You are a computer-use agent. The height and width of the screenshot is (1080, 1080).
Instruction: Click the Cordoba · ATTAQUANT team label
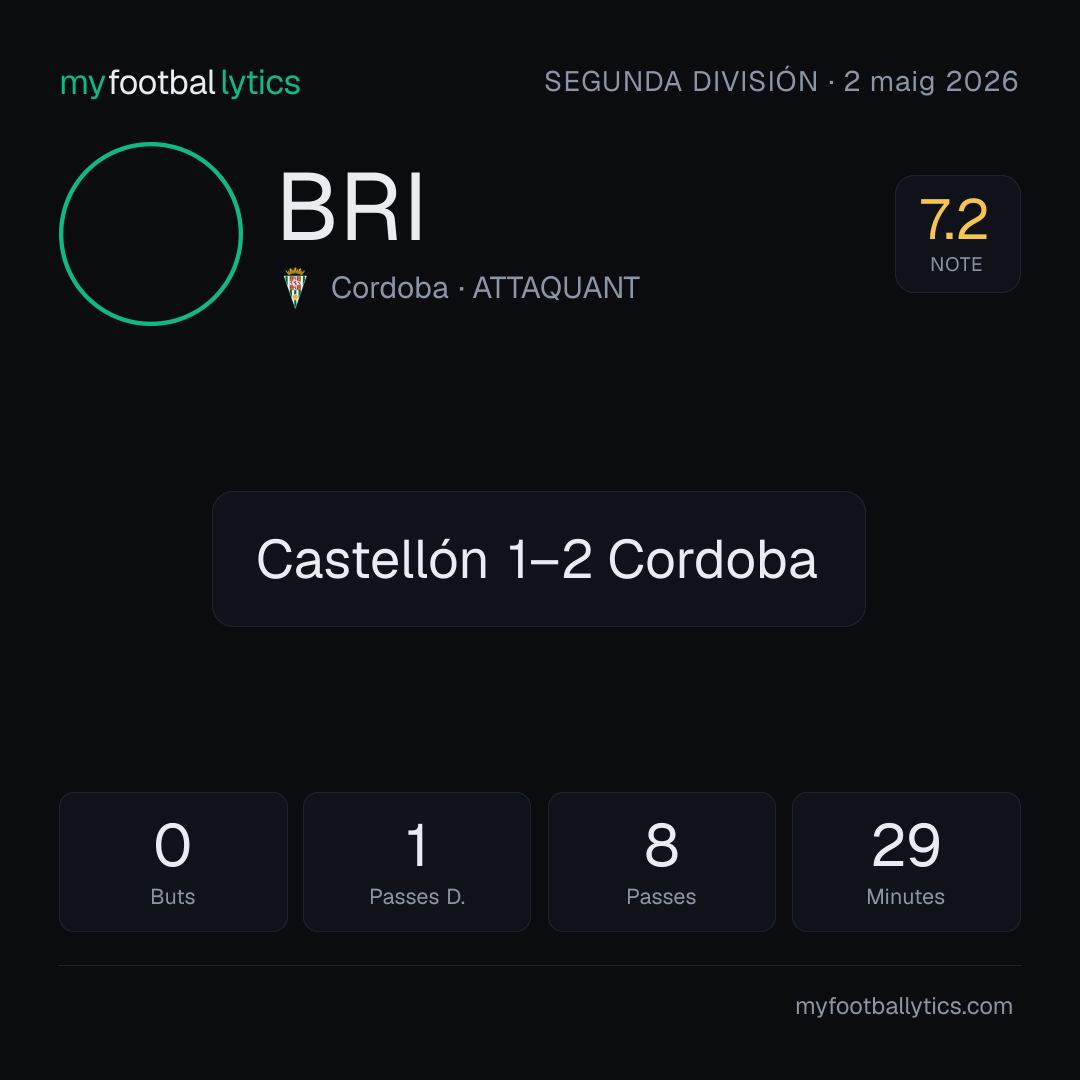click(x=485, y=288)
